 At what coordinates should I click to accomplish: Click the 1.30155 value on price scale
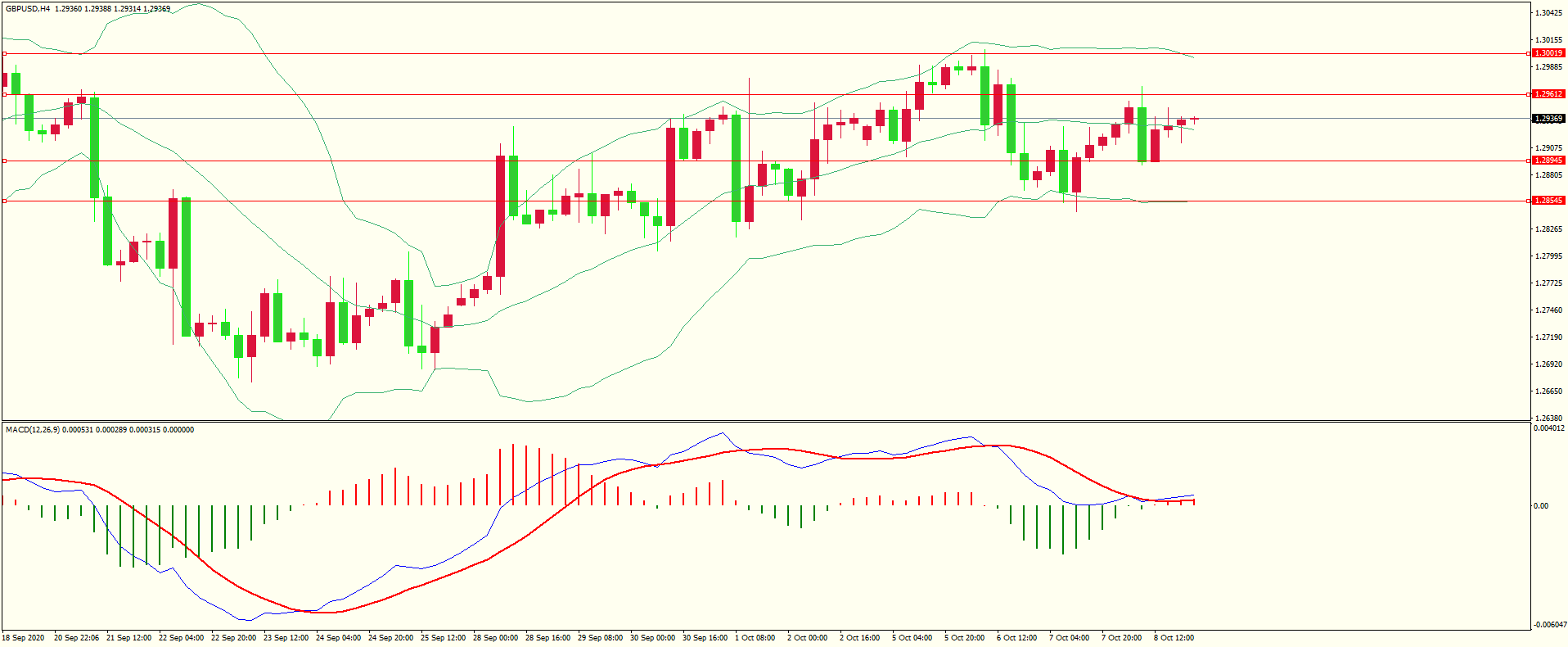point(1548,40)
